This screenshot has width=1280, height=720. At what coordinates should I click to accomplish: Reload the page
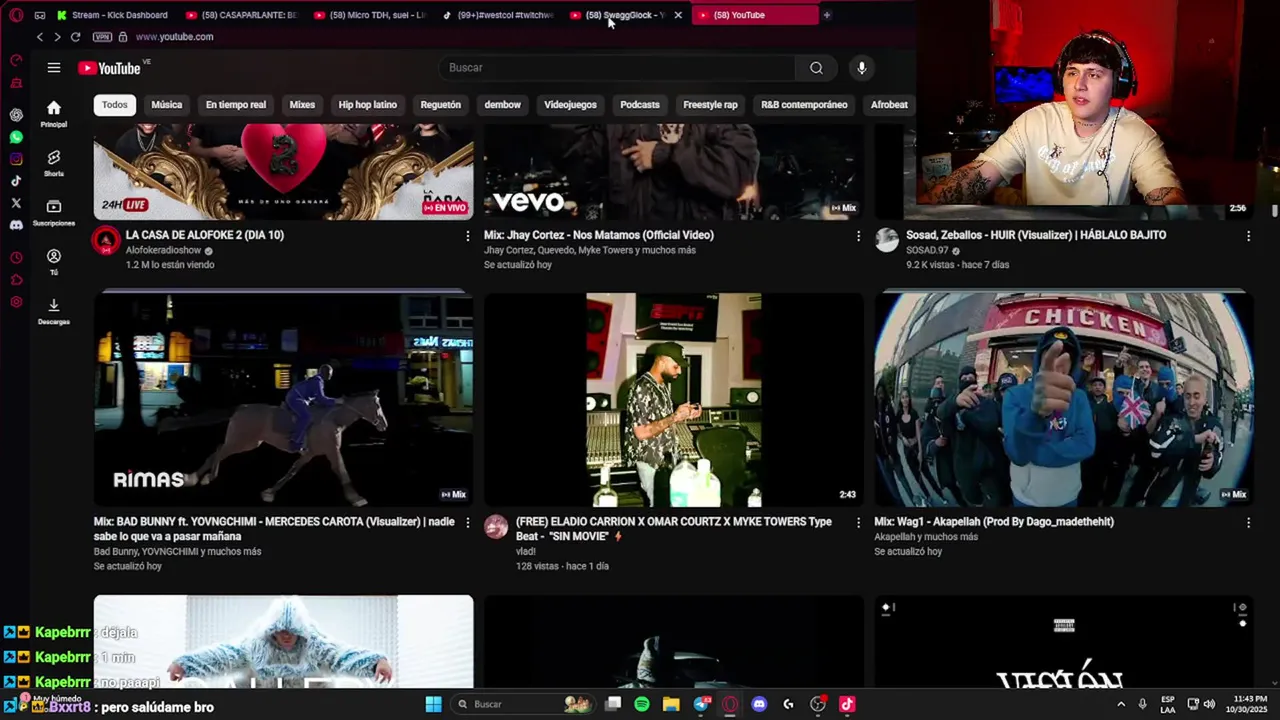pos(75,37)
